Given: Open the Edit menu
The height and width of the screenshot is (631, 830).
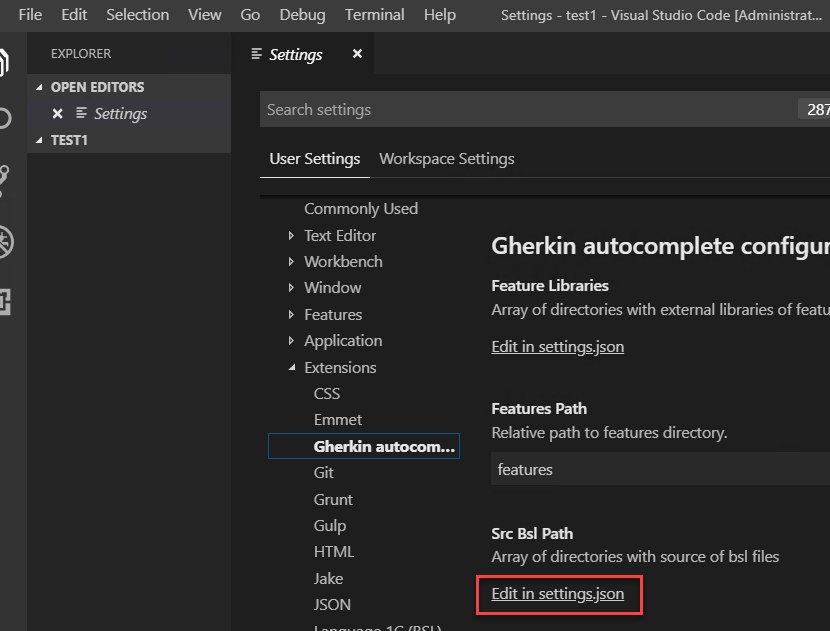Looking at the screenshot, I should point(74,15).
